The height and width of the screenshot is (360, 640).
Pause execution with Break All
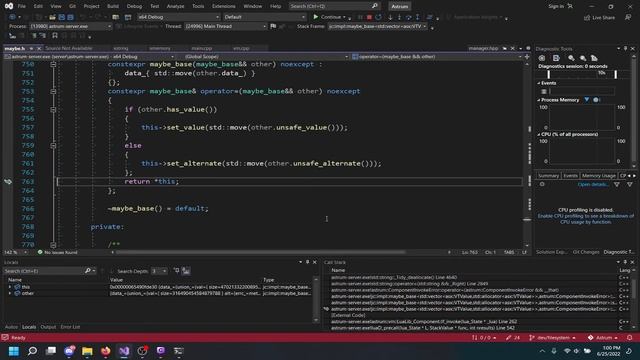point(360,17)
